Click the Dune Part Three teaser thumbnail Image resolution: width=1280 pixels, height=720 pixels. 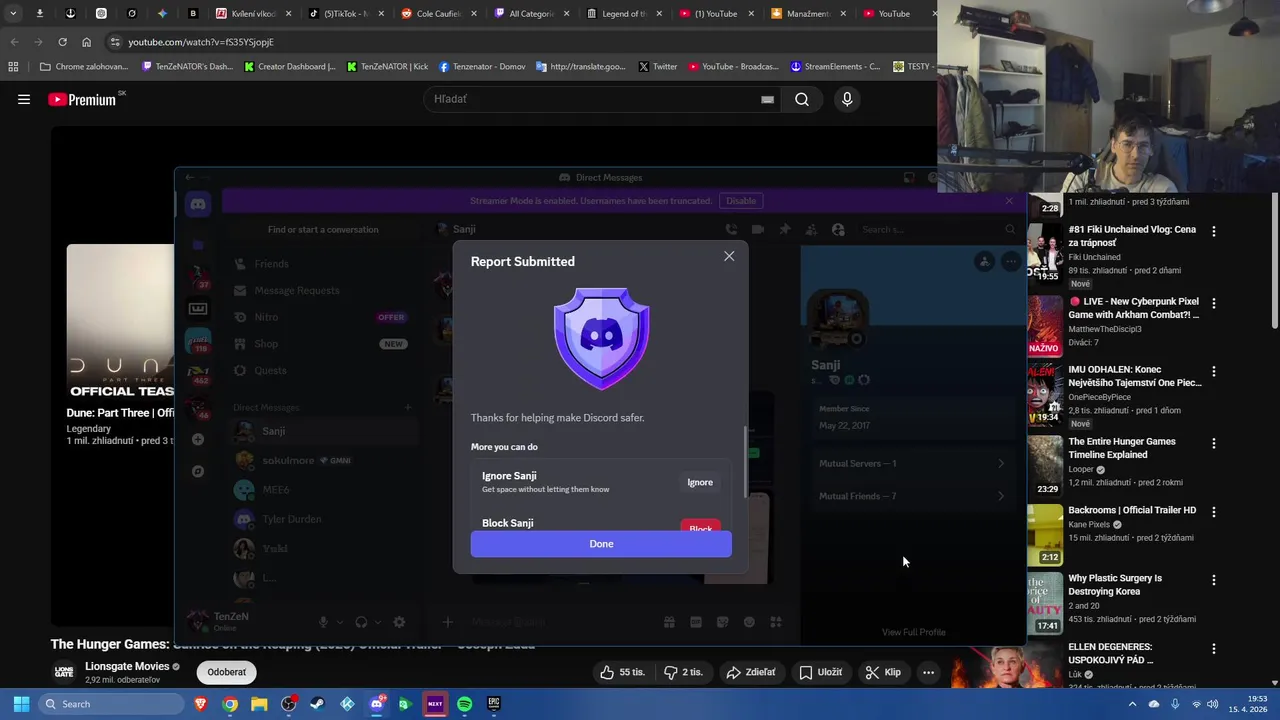point(120,322)
